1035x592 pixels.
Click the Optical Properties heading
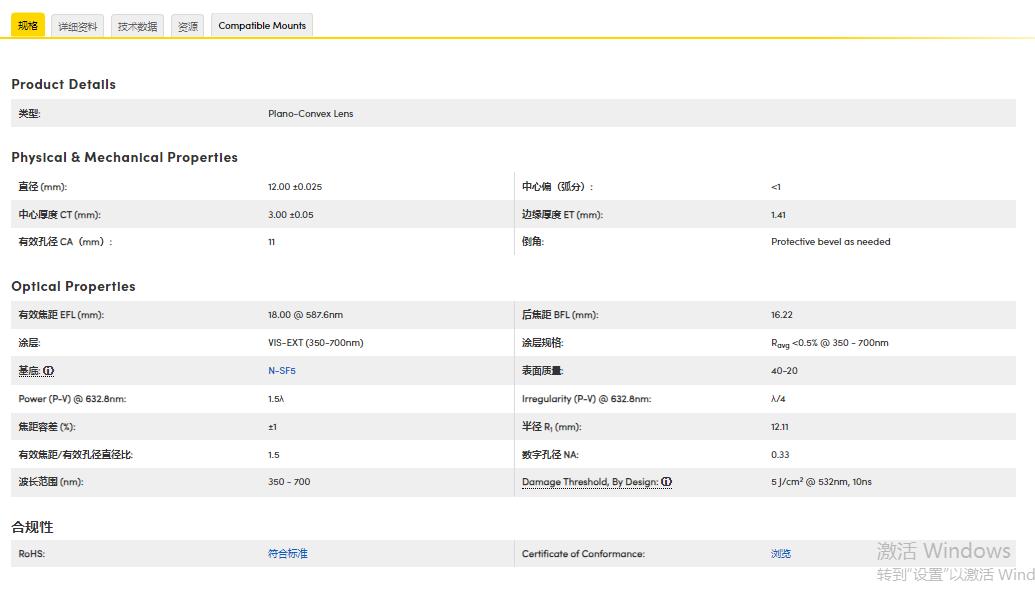tap(74, 287)
